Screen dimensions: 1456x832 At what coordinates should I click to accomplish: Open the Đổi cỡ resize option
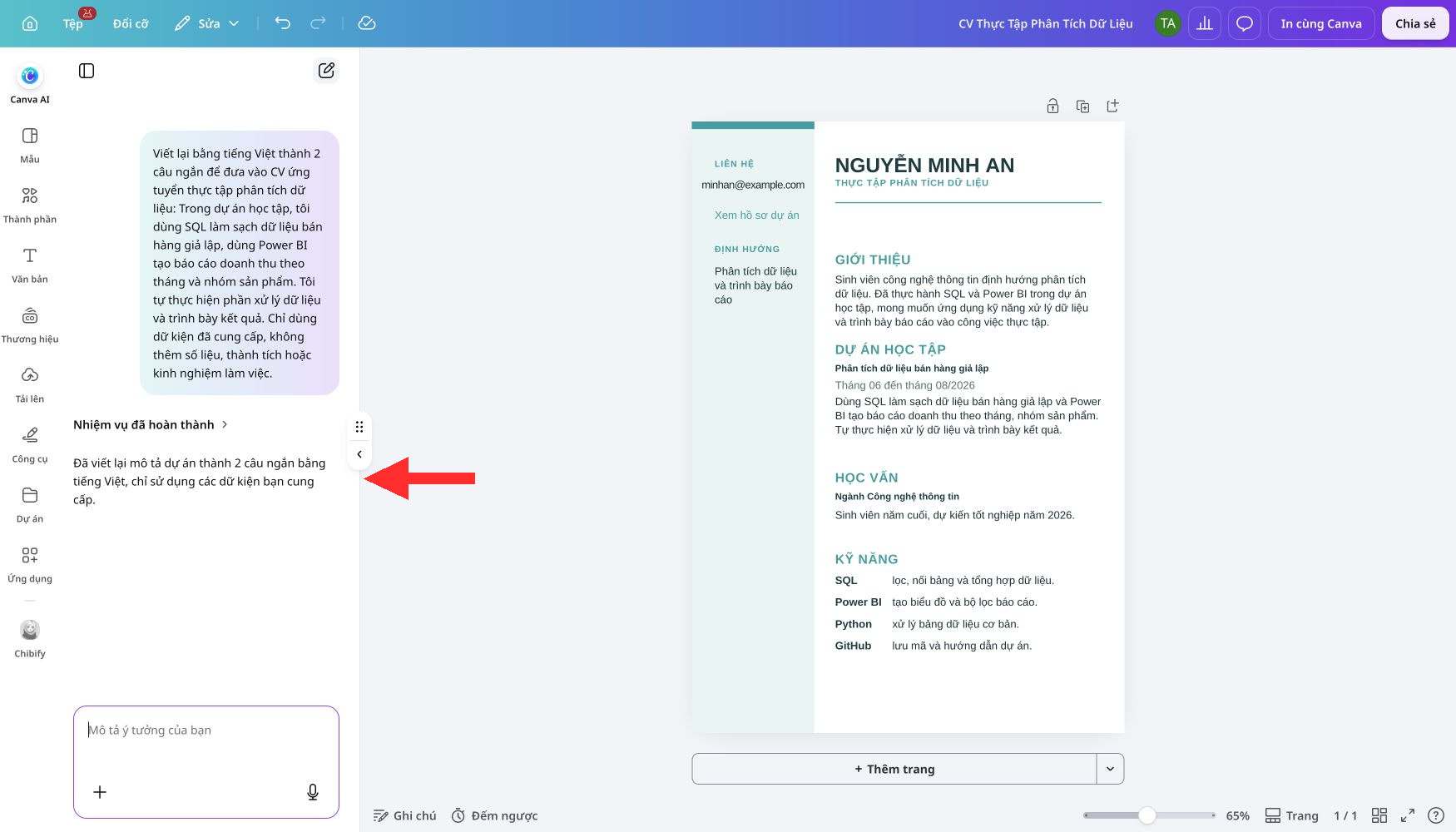pyautogui.click(x=131, y=23)
